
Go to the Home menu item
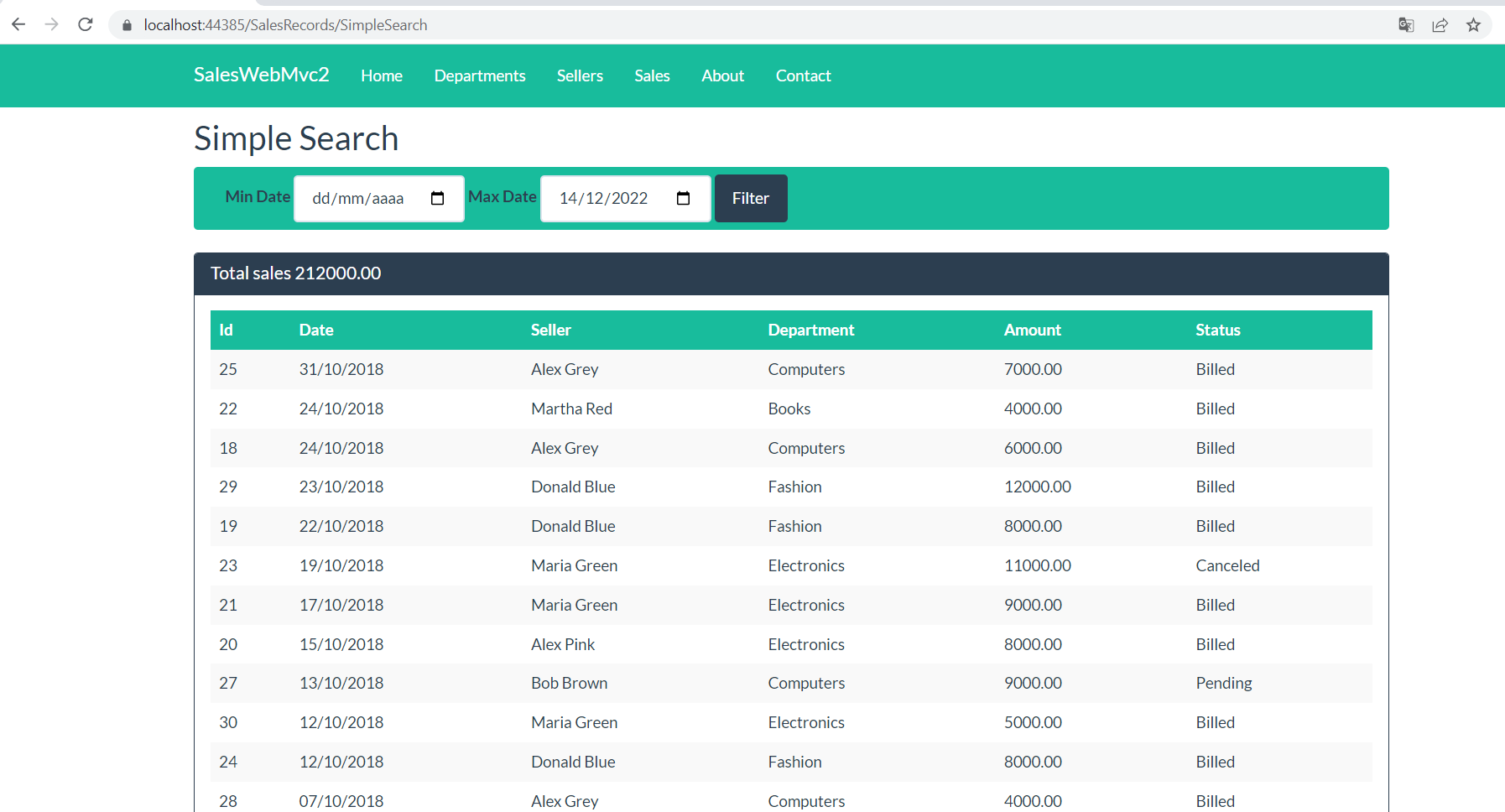coord(382,75)
